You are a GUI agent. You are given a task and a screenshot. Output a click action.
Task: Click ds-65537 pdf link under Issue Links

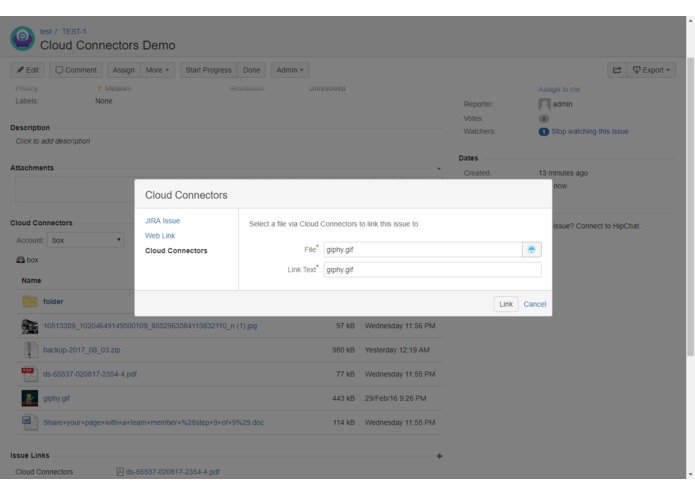pos(173,472)
